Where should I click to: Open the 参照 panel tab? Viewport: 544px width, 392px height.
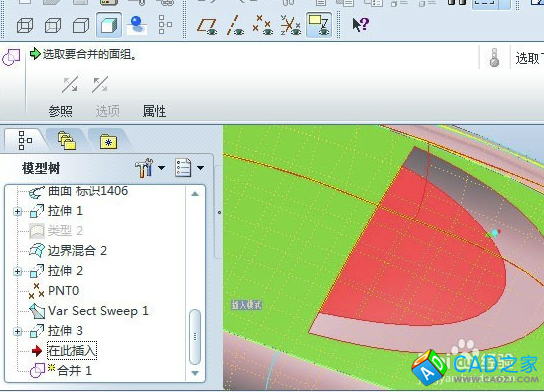pos(61,111)
